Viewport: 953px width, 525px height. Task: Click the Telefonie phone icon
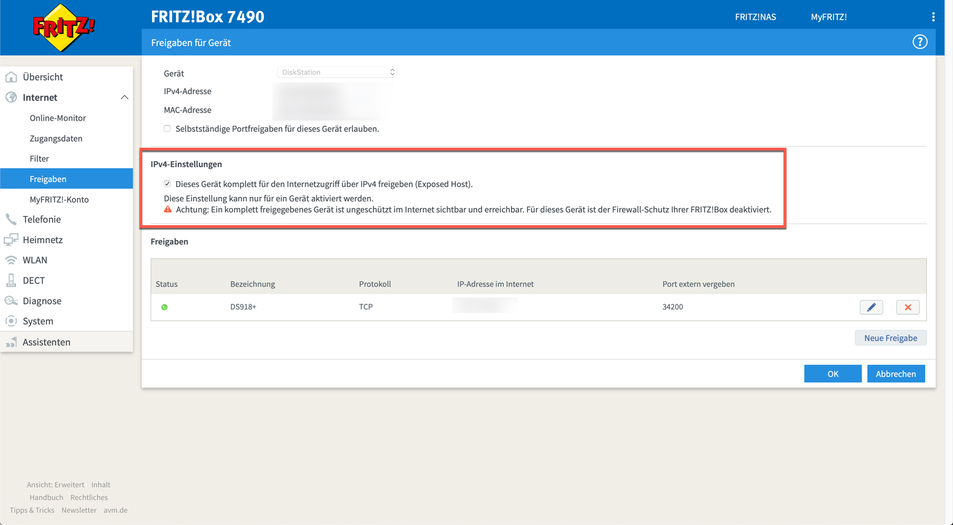[x=11, y=219]
